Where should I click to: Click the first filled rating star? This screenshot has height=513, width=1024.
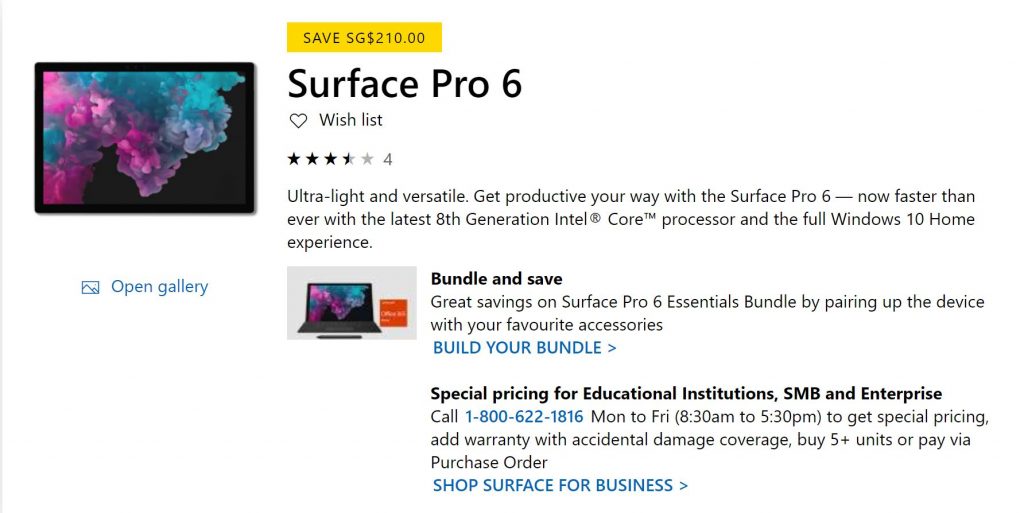coord(294,158)
